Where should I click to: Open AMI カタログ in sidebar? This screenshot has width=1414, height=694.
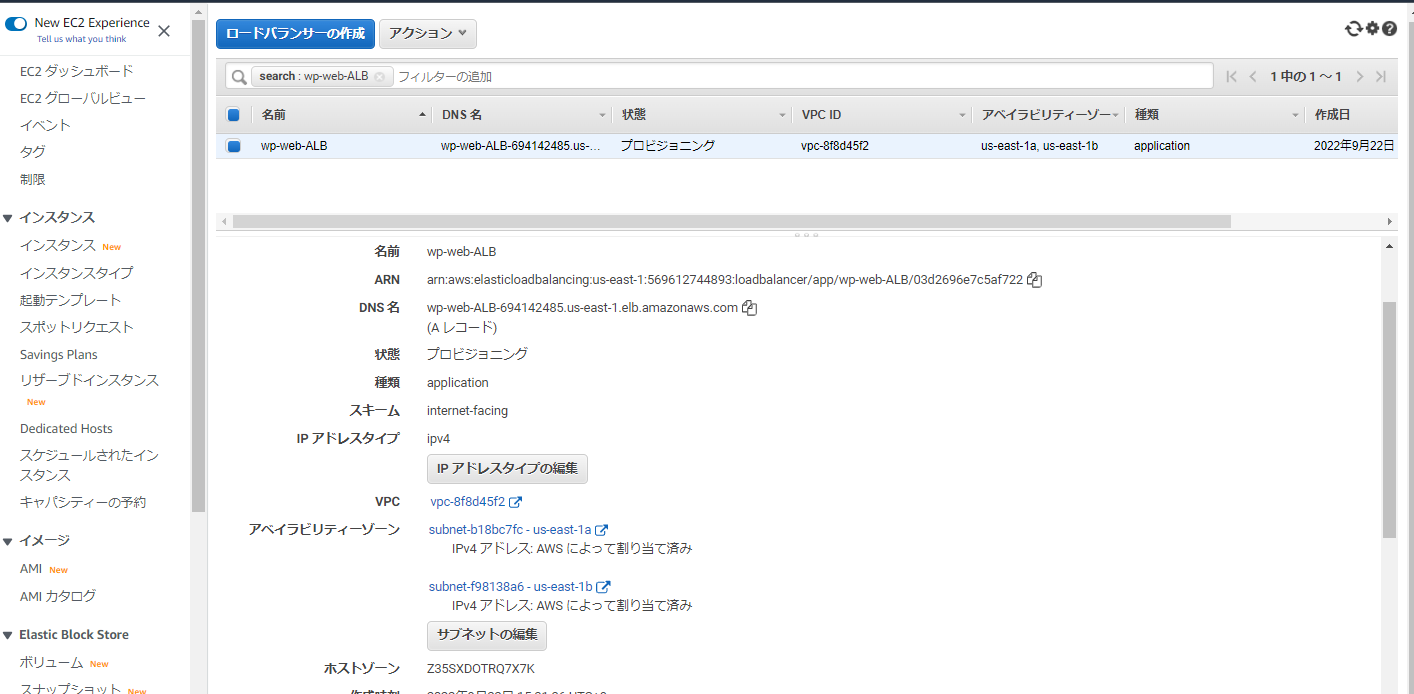coord(58,596)
